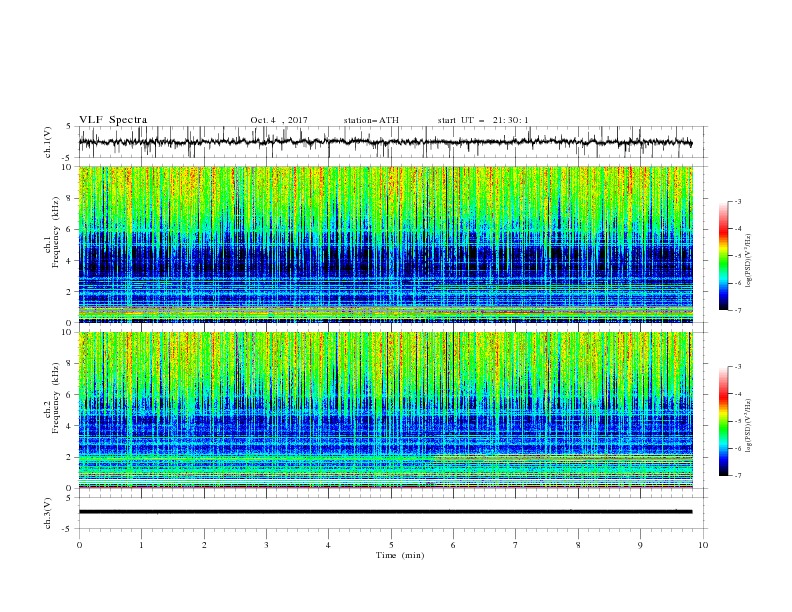
Task: Click inside the ch.2 spectrogram plot
Action: [385, 410]
